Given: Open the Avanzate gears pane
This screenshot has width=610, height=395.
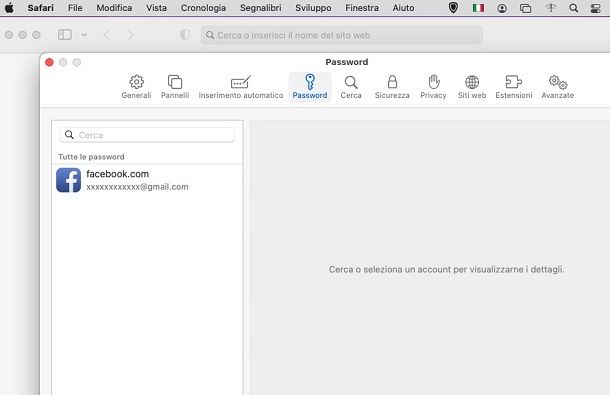Looking at the screenshot, I should (x=557, y=87).
